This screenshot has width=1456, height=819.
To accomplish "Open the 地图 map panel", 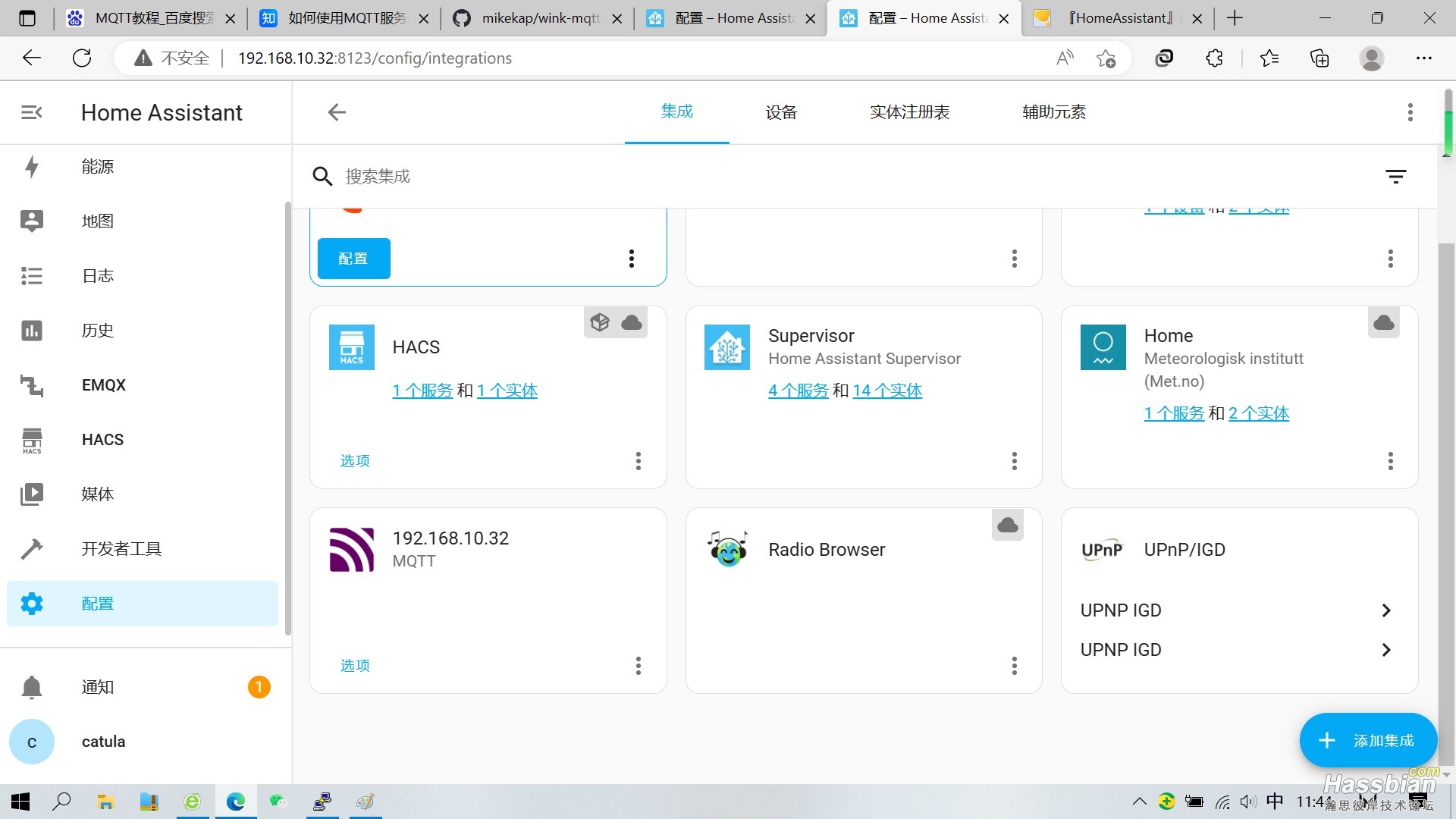I will (x=143, y=221).
